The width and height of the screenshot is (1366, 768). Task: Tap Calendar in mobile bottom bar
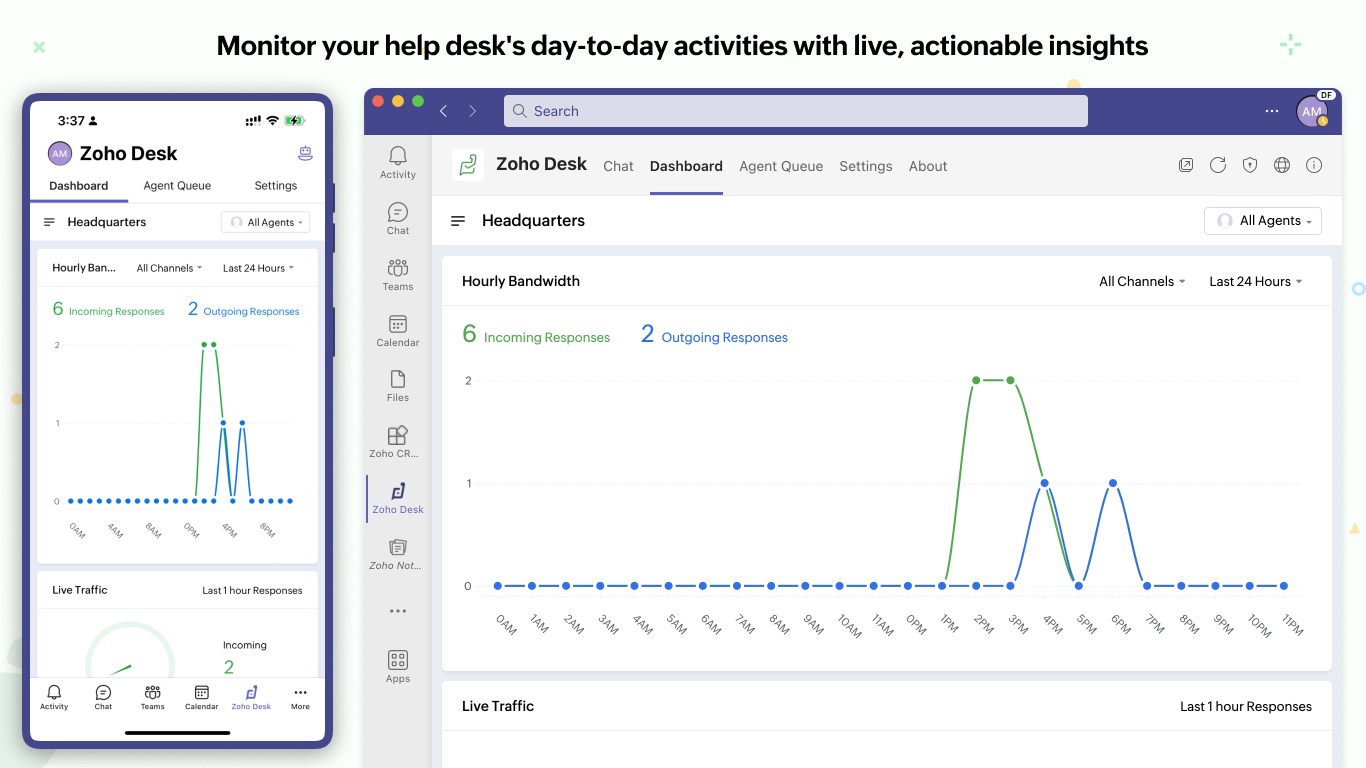coord(201,697)
